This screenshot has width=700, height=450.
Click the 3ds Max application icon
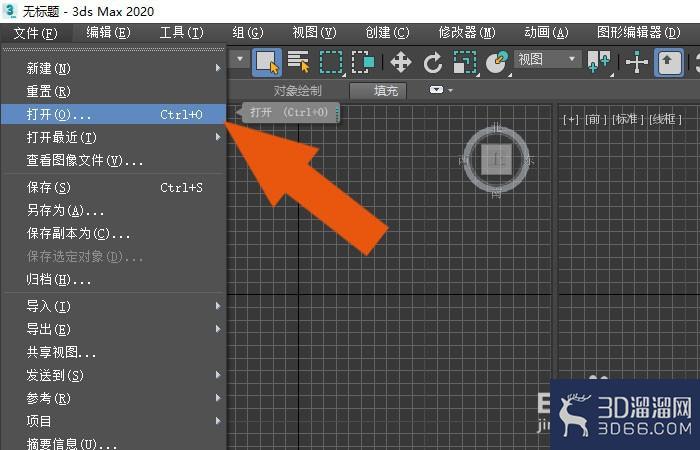(x=10, y=11)
